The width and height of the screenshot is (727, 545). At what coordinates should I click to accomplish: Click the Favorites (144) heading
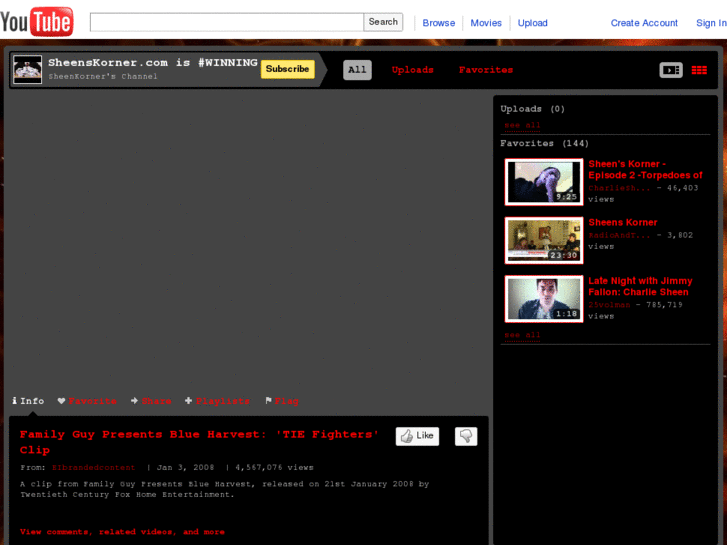pos(544,143)
